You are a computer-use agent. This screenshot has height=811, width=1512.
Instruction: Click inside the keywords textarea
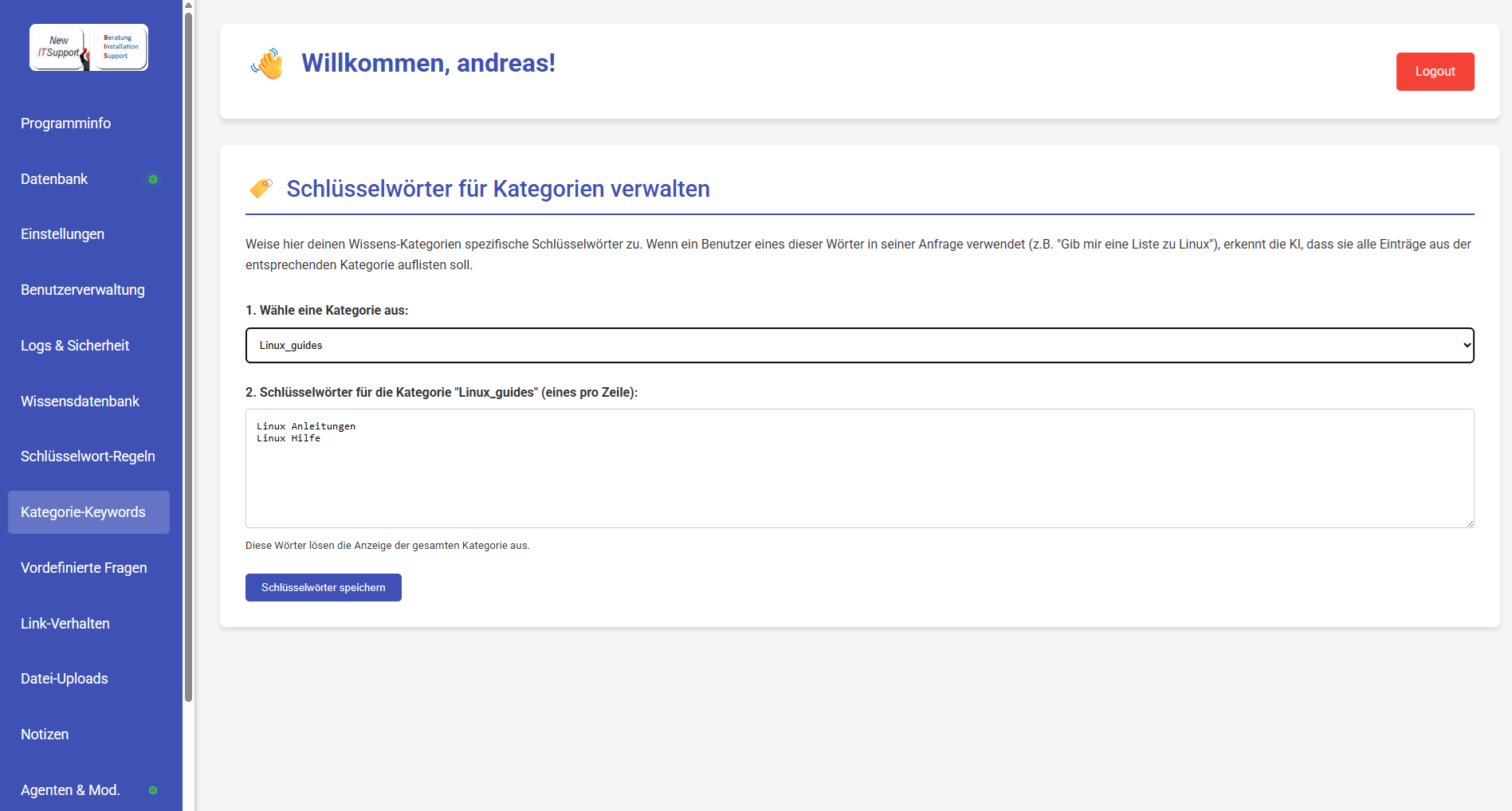(x=859, y=478)
